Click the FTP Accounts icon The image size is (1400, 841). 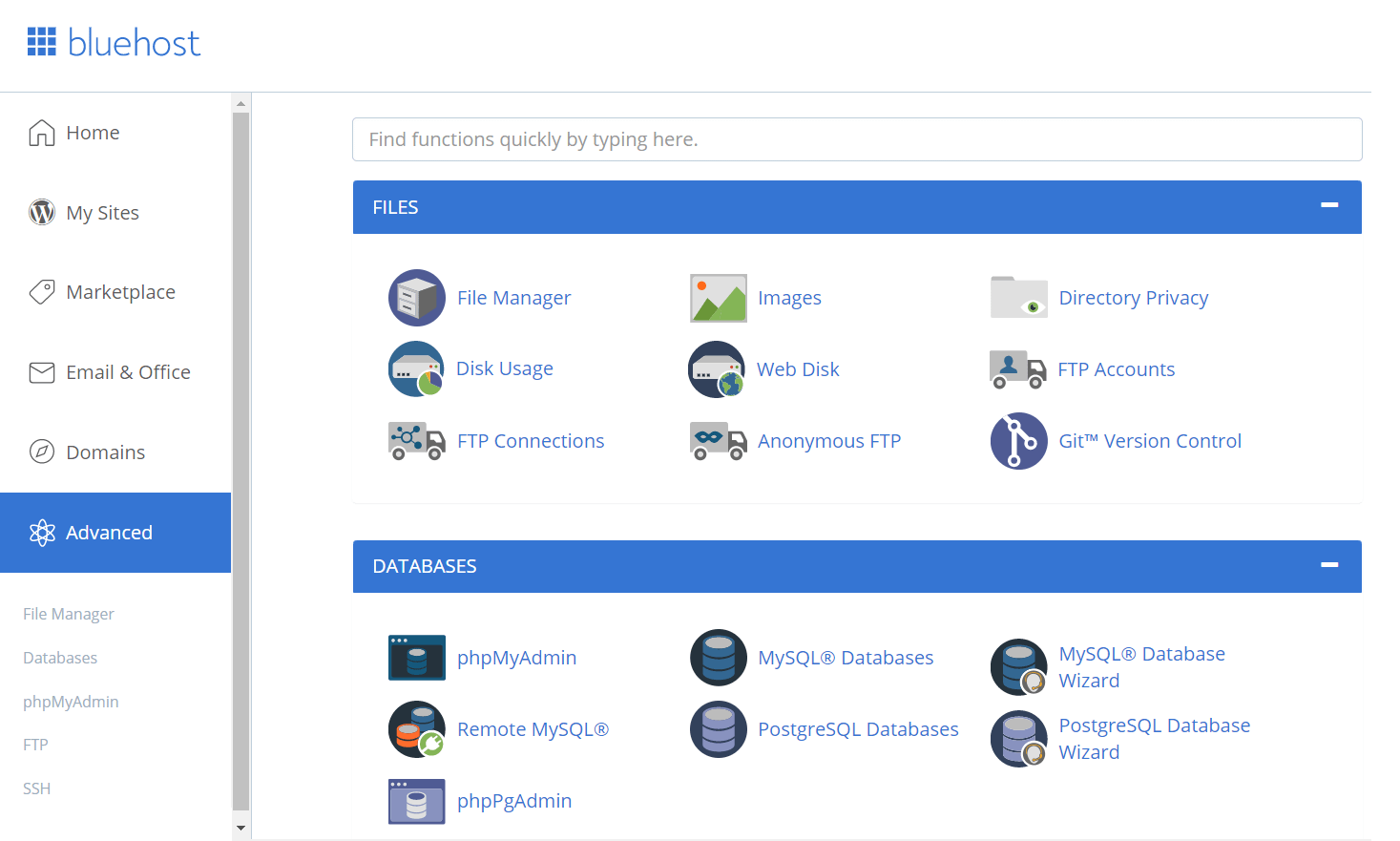pos(1018,369)
